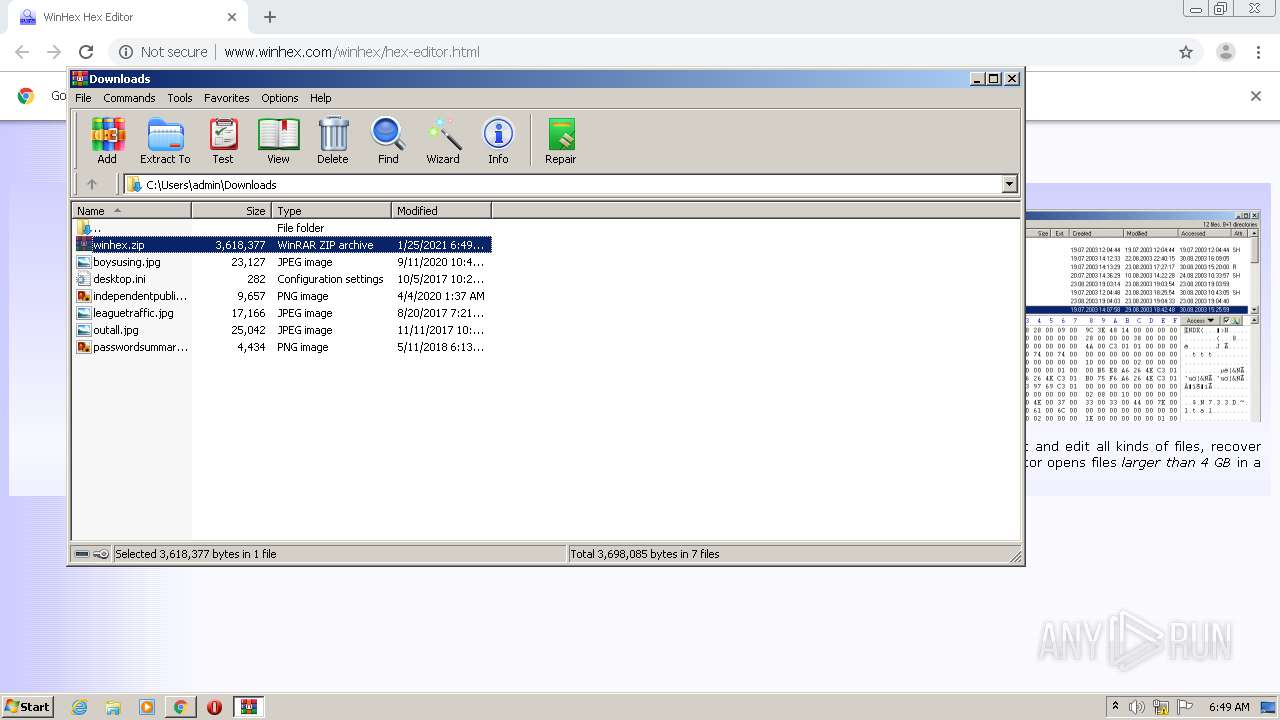
Task: Open File Explorer from the taskbar
Action: coord(113,707)
